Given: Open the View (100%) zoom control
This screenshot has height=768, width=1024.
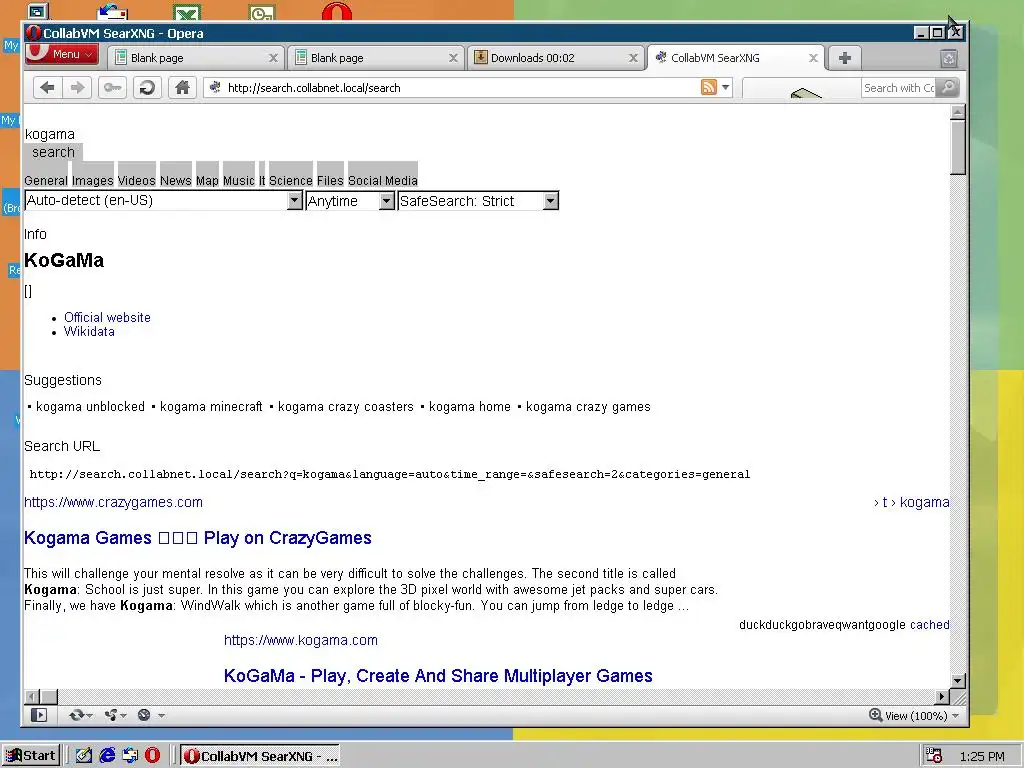Looking at the screenshot, I should 914,716.
